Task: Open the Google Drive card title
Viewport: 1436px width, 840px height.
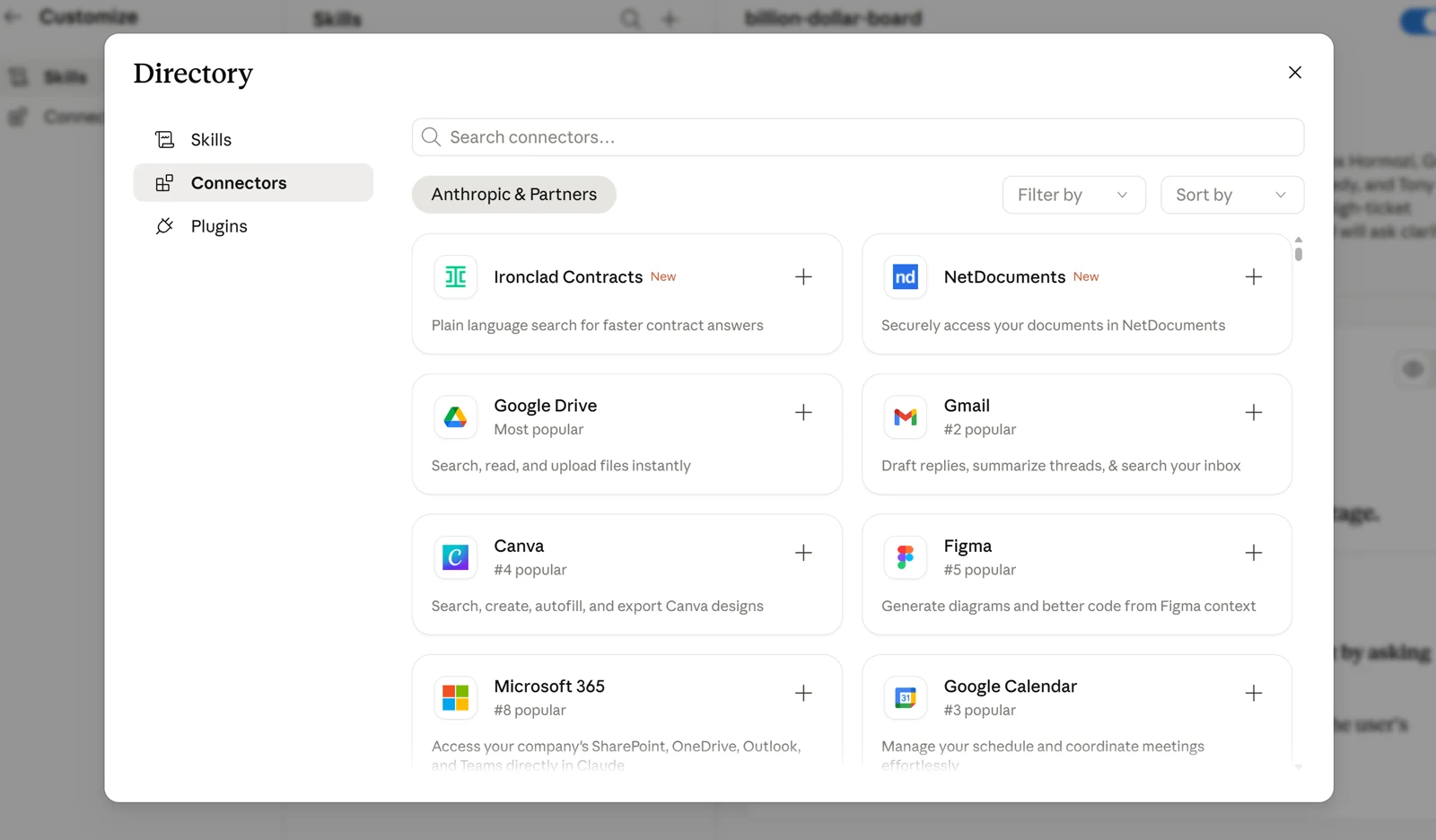Action: point(546,406)
